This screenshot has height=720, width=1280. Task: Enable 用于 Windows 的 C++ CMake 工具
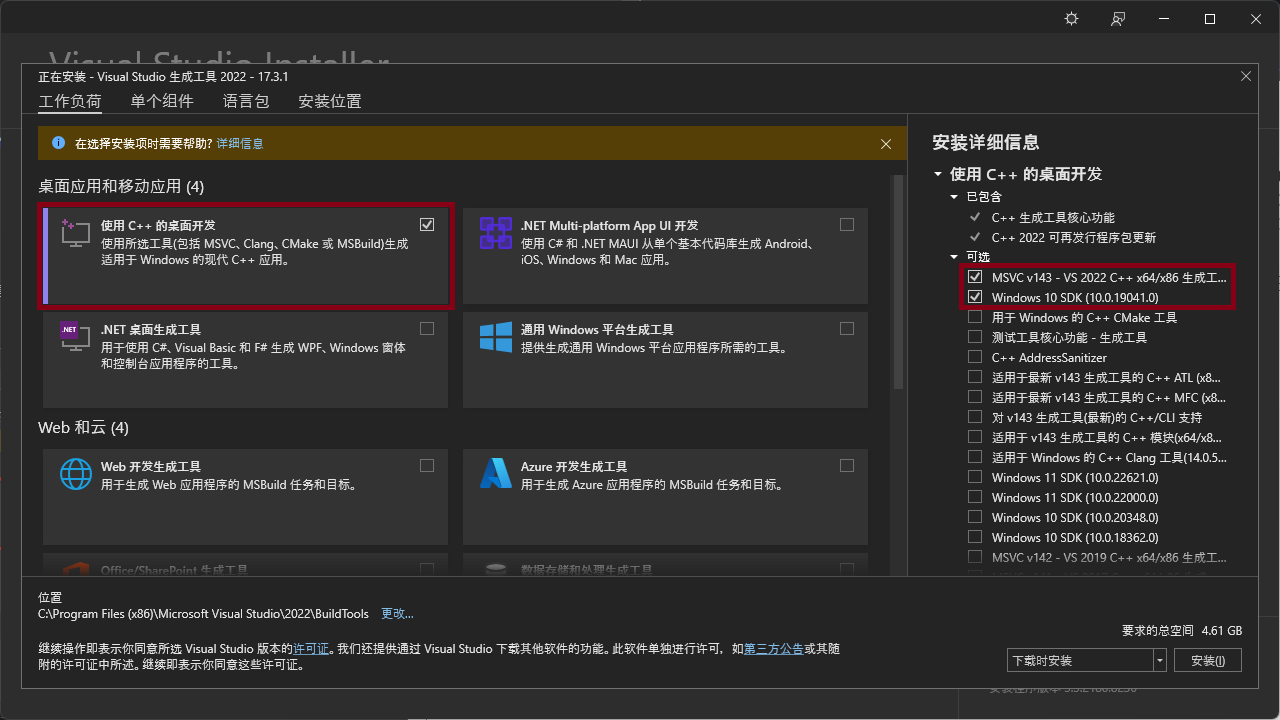pyautogui.click(x=975, y=317)
